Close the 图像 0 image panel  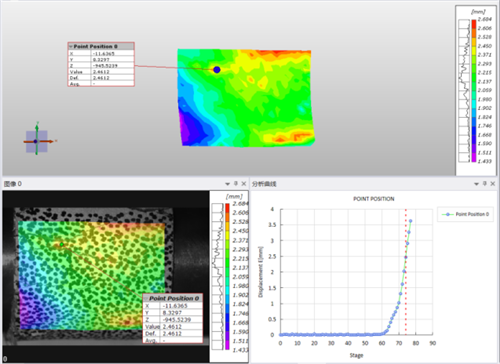(244, 184)
